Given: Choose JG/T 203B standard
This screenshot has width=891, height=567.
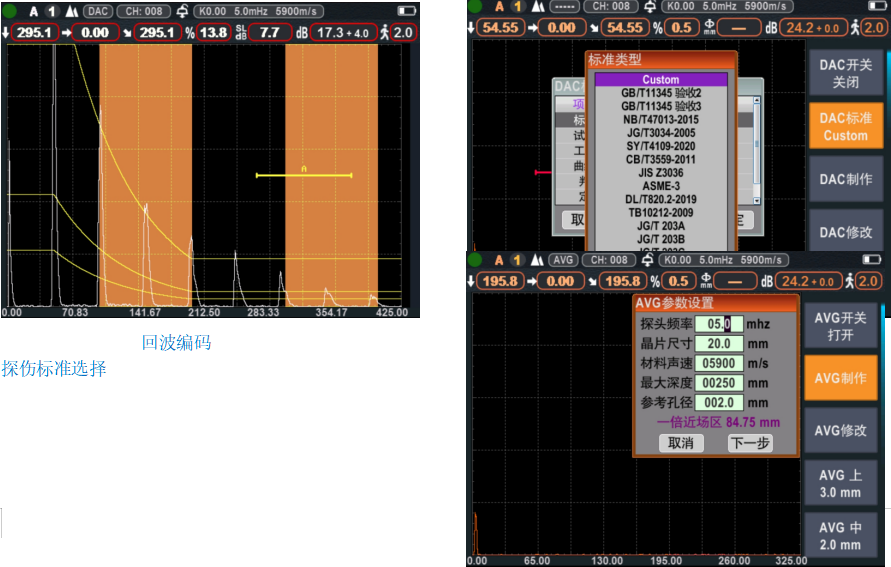Looking at the screenshot, I should (661, 239).
